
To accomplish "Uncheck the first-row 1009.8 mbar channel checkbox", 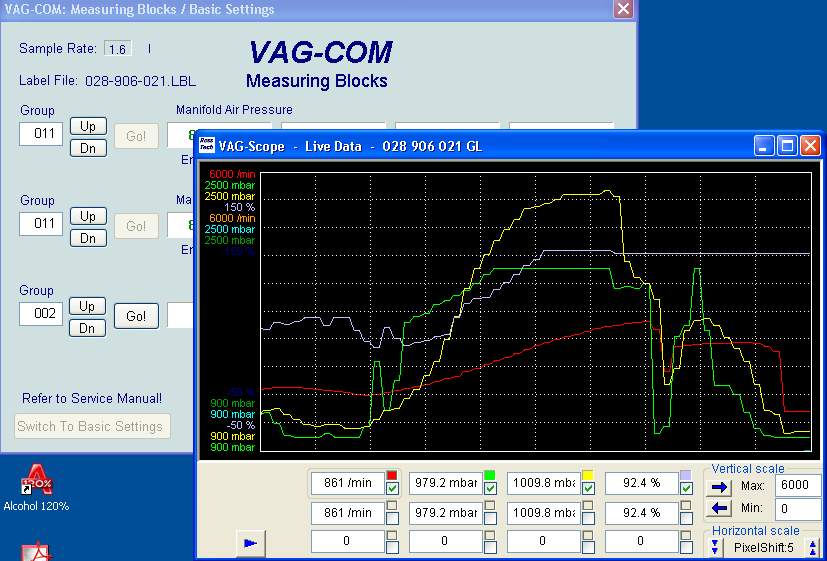I will pos(588,489).
